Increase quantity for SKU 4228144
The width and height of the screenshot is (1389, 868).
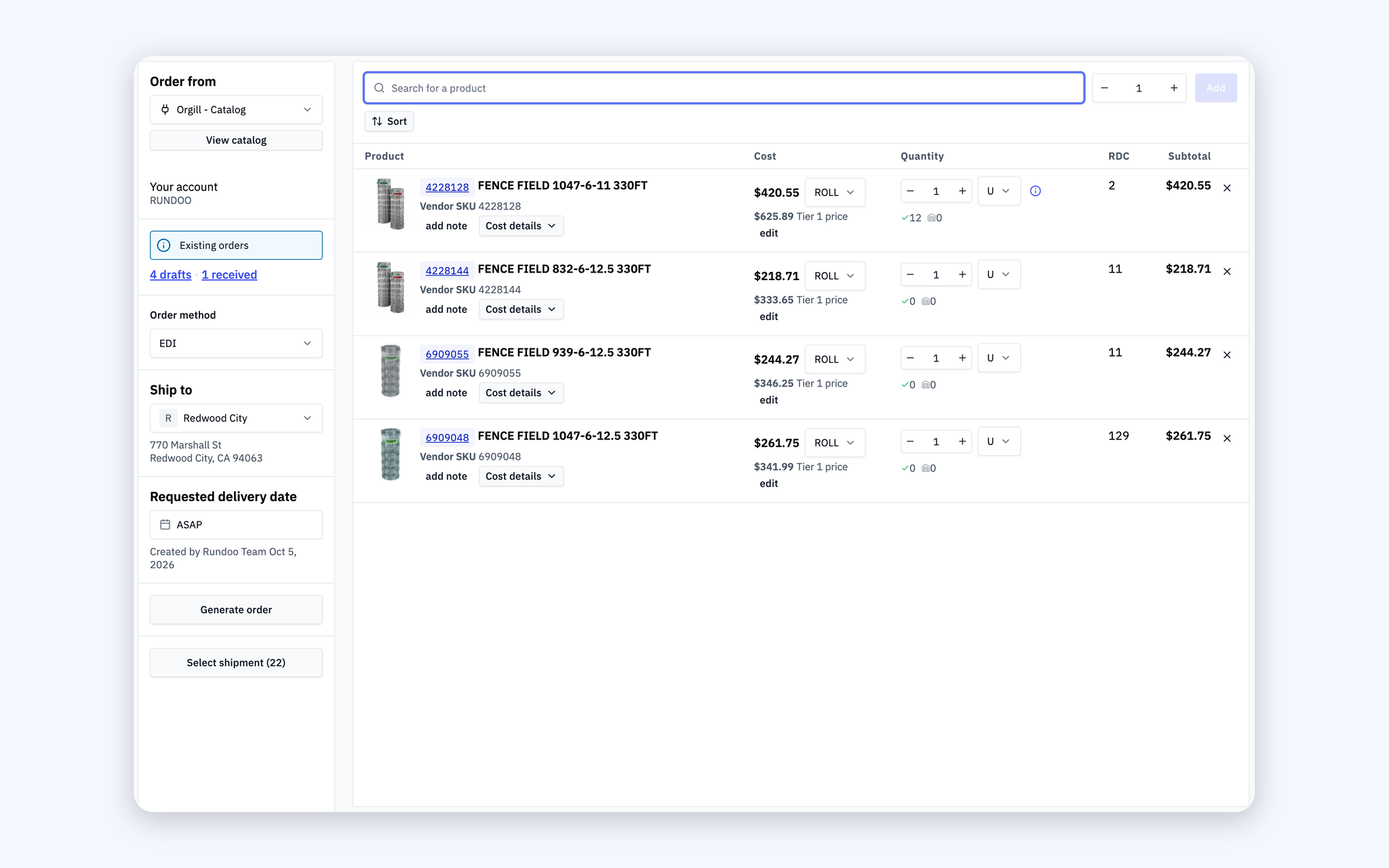point(962,275)
